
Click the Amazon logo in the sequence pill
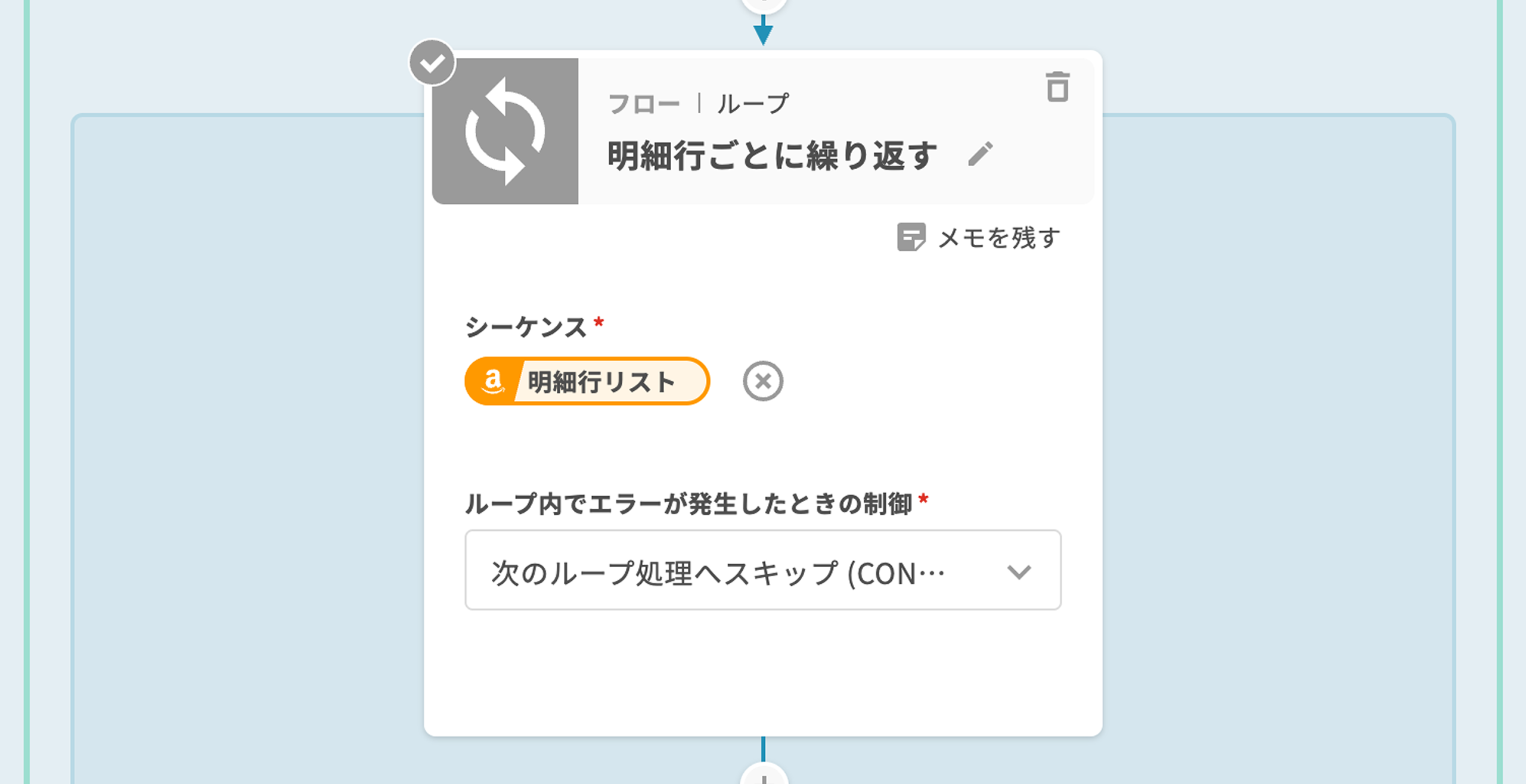click(492, 381)
